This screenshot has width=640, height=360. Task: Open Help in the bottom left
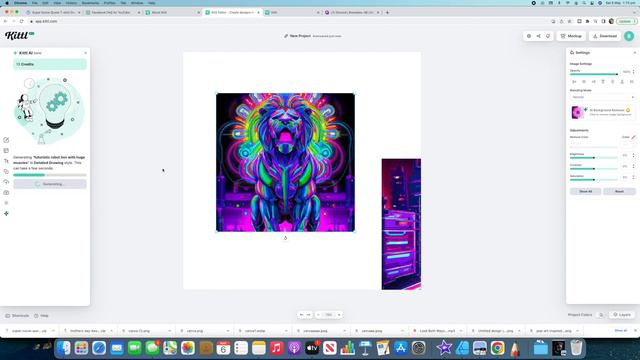coord(41,316)
